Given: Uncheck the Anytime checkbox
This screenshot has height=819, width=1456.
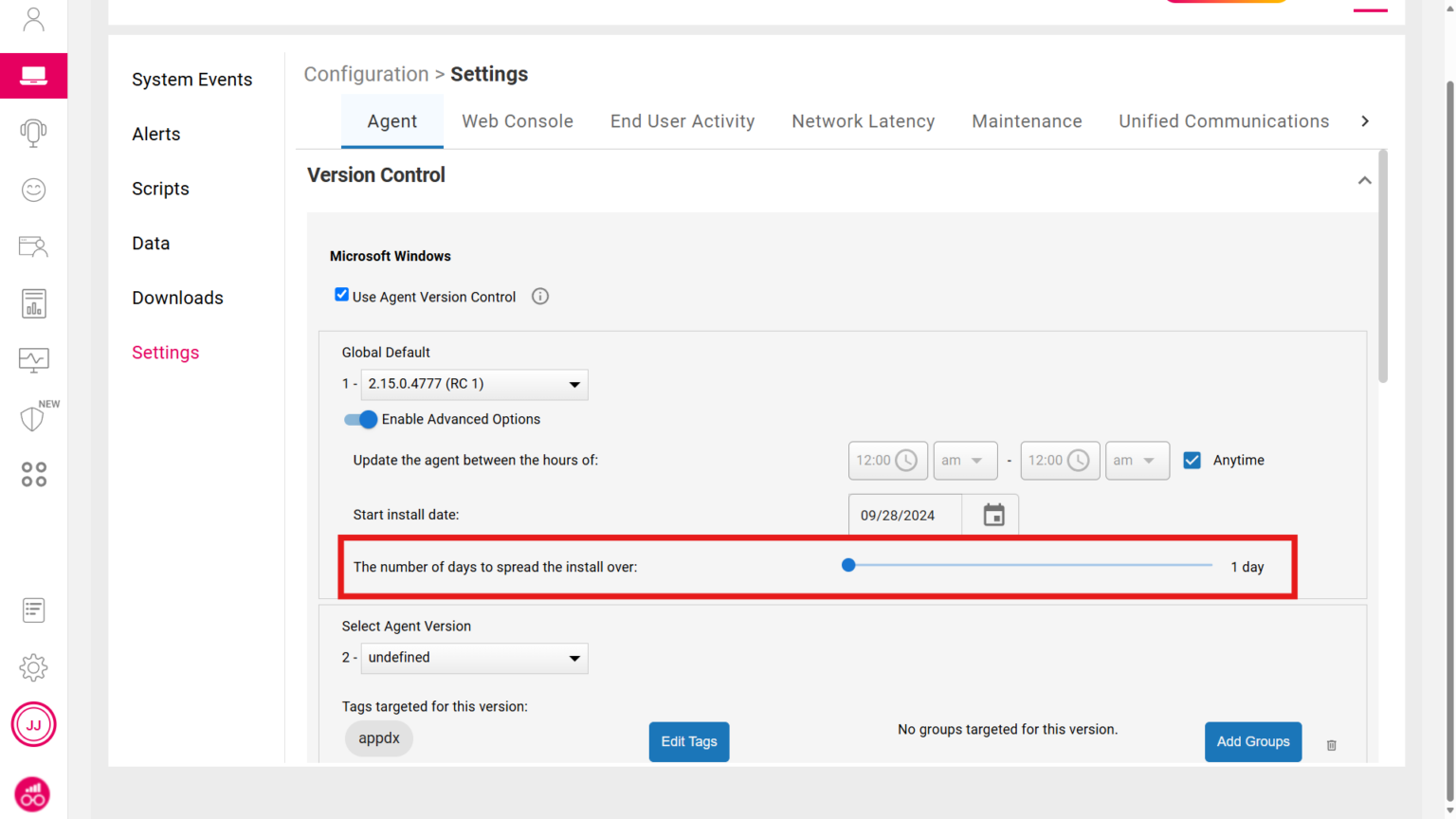Looking at the screenshot, I should click(x=1192, y=460).
